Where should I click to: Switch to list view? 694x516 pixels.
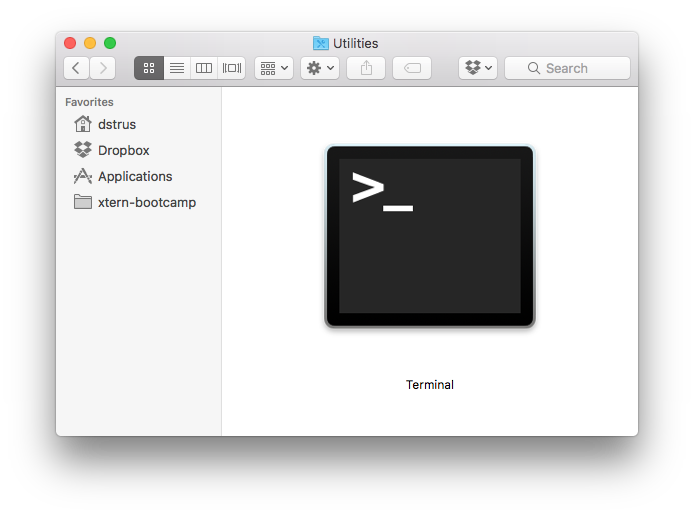click(176, 68)
